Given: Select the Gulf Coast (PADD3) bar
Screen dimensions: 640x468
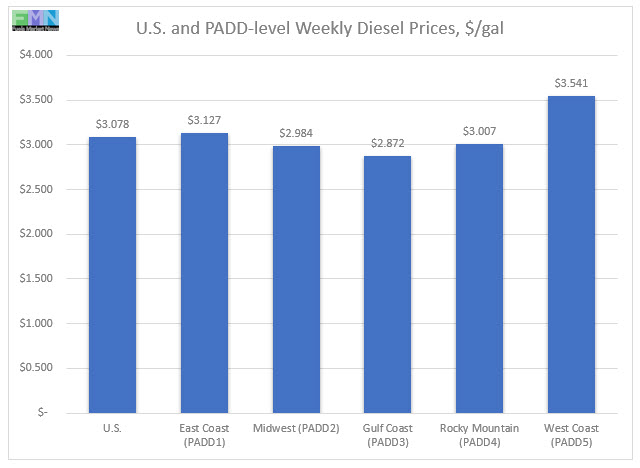Looking at the screenshot, I should point(387,284).
